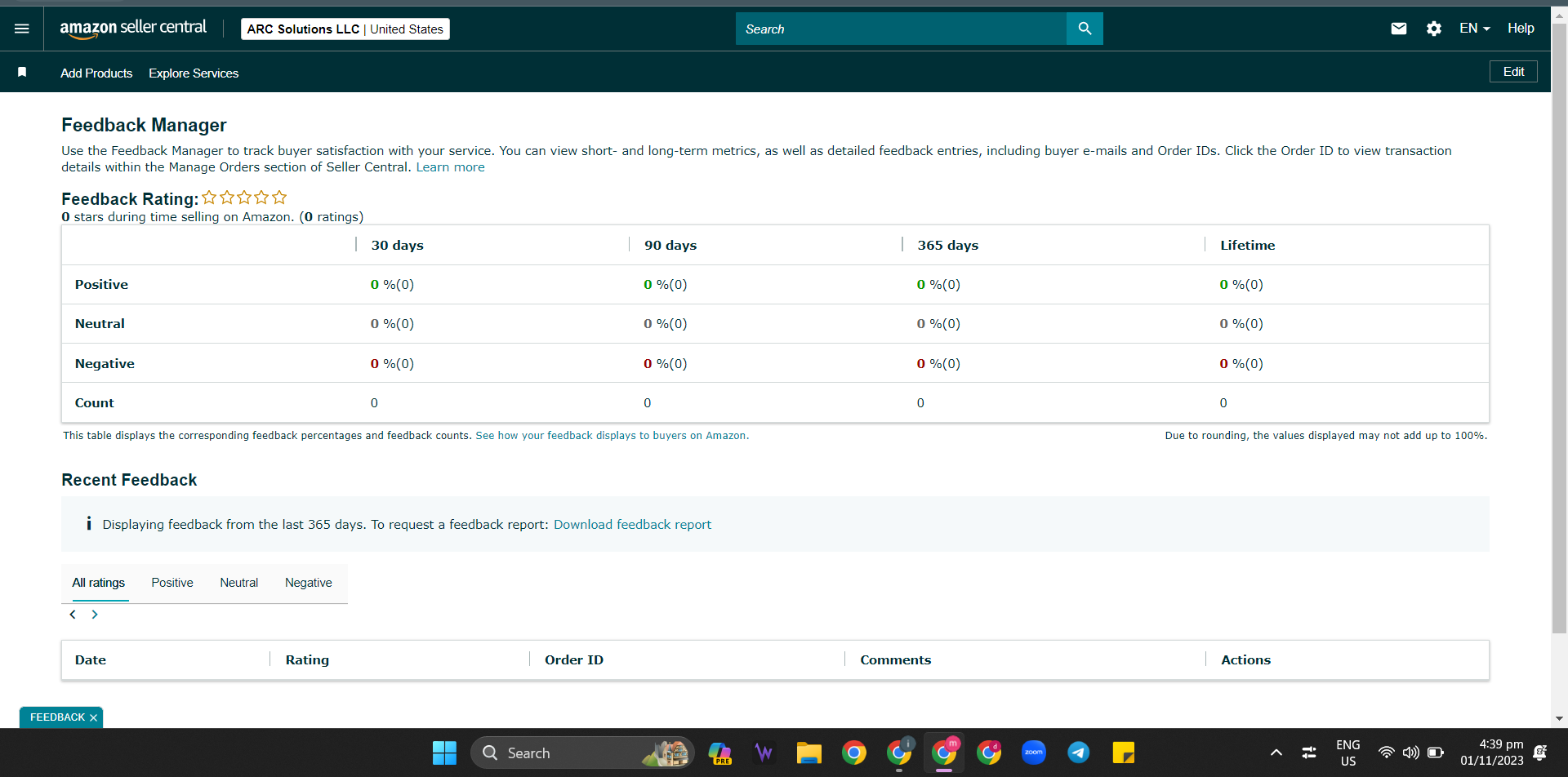Screen dimensions: 1568x777
Task: Switch to the Negative feedback tab
Action: point(309,583)
